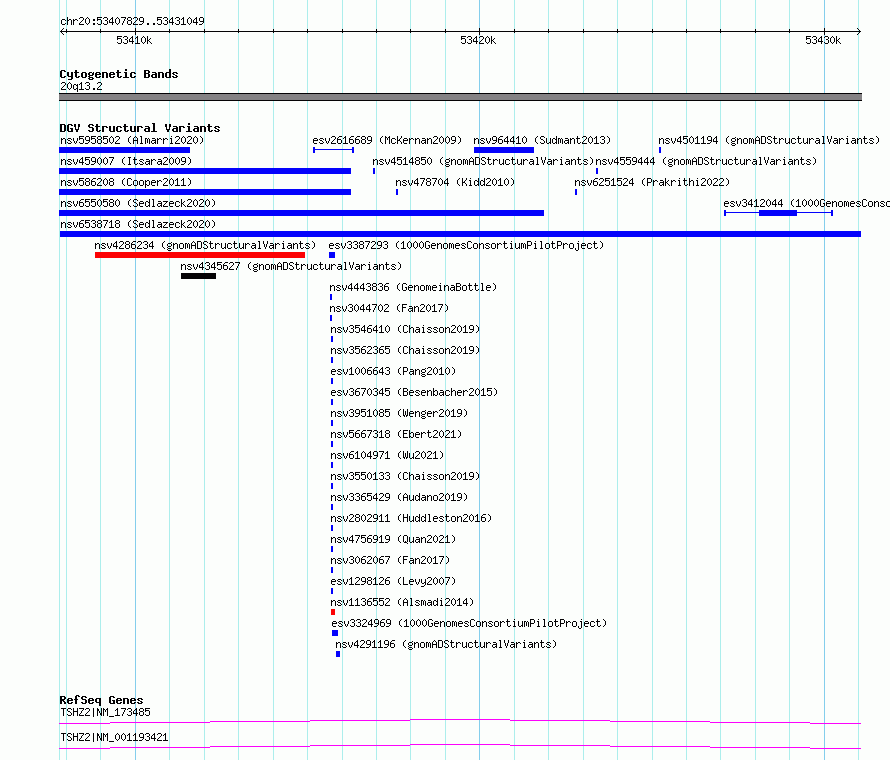Open nsv1136552 (Alsmadi2014) label
This screenshot has height=760, width=890.
click(402, 602)
